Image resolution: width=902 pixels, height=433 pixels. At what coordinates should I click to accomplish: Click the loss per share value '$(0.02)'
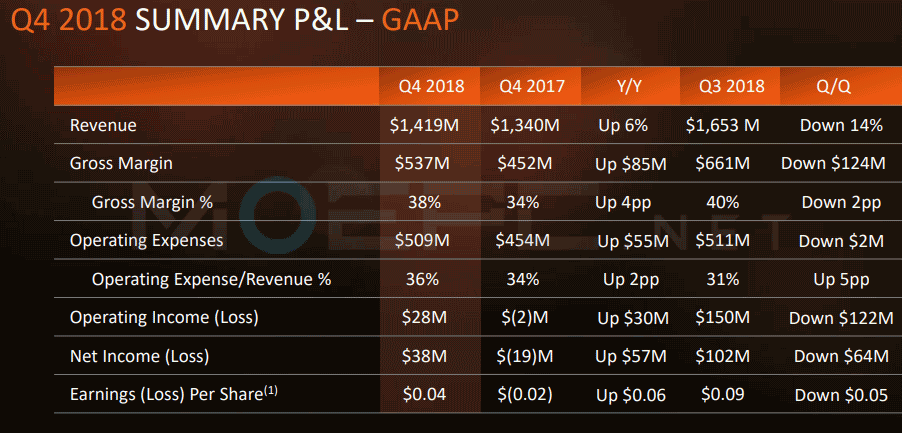click(525, 394)
